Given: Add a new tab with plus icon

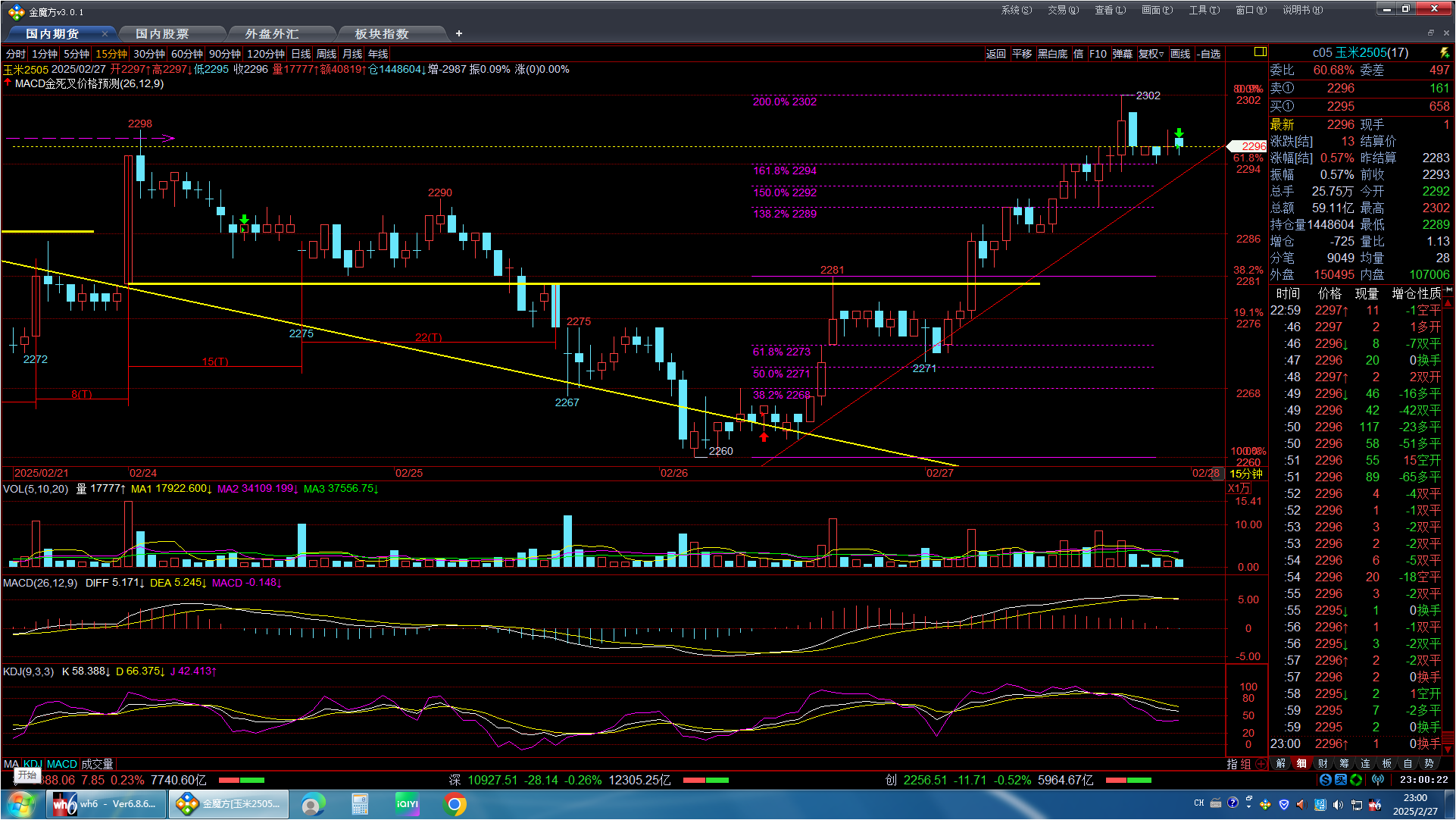Looking at the screenshot, I should coord(459,33).
